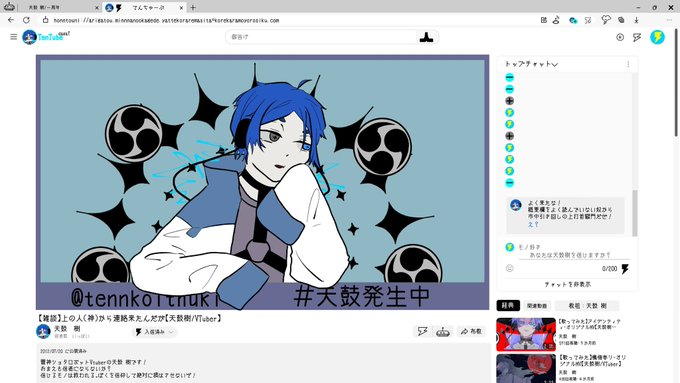Viewport: 680px width, 383px height.
Task: Click the pinned message avatar in chat
Action: (x=516, y=205)
